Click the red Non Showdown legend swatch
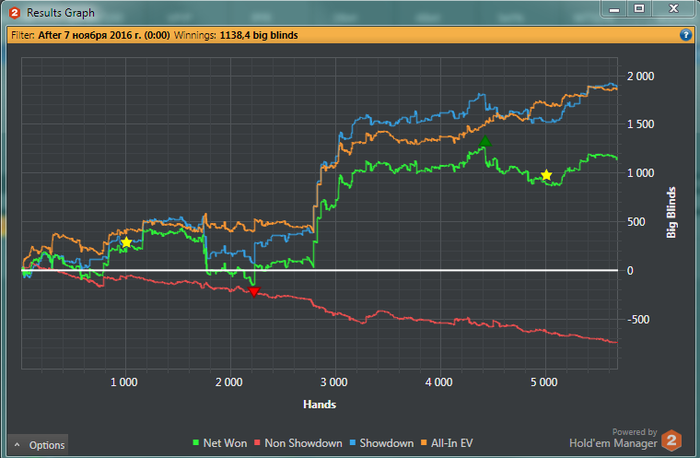Image resolution: width=700 pixels, height=458 pixels. click(x=257, y=443)
